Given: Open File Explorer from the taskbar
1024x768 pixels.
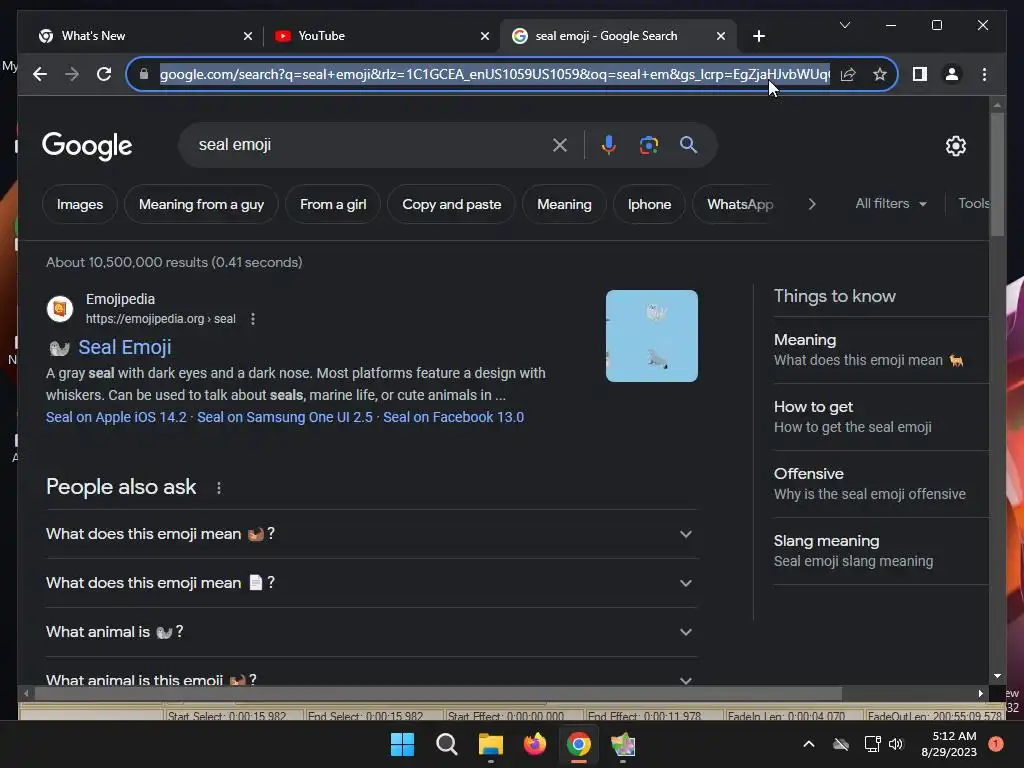Looking at the screenshot, I should (x=490, y=744).
